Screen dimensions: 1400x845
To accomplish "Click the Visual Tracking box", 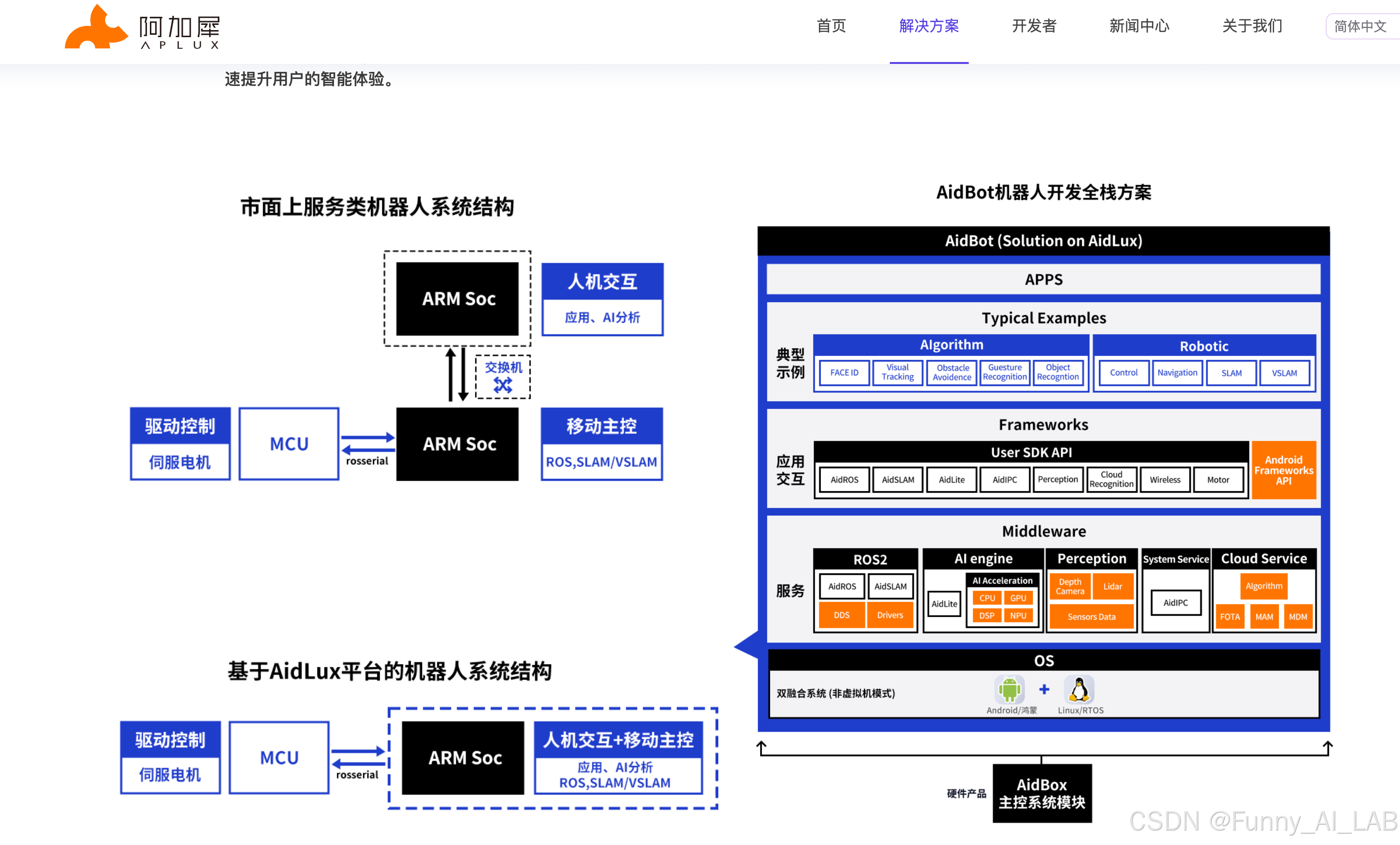I will coord(898,373).
